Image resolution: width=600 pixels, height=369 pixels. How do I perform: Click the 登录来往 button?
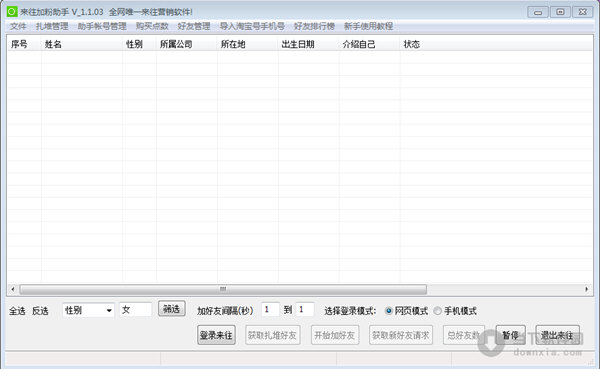[216, 335]
